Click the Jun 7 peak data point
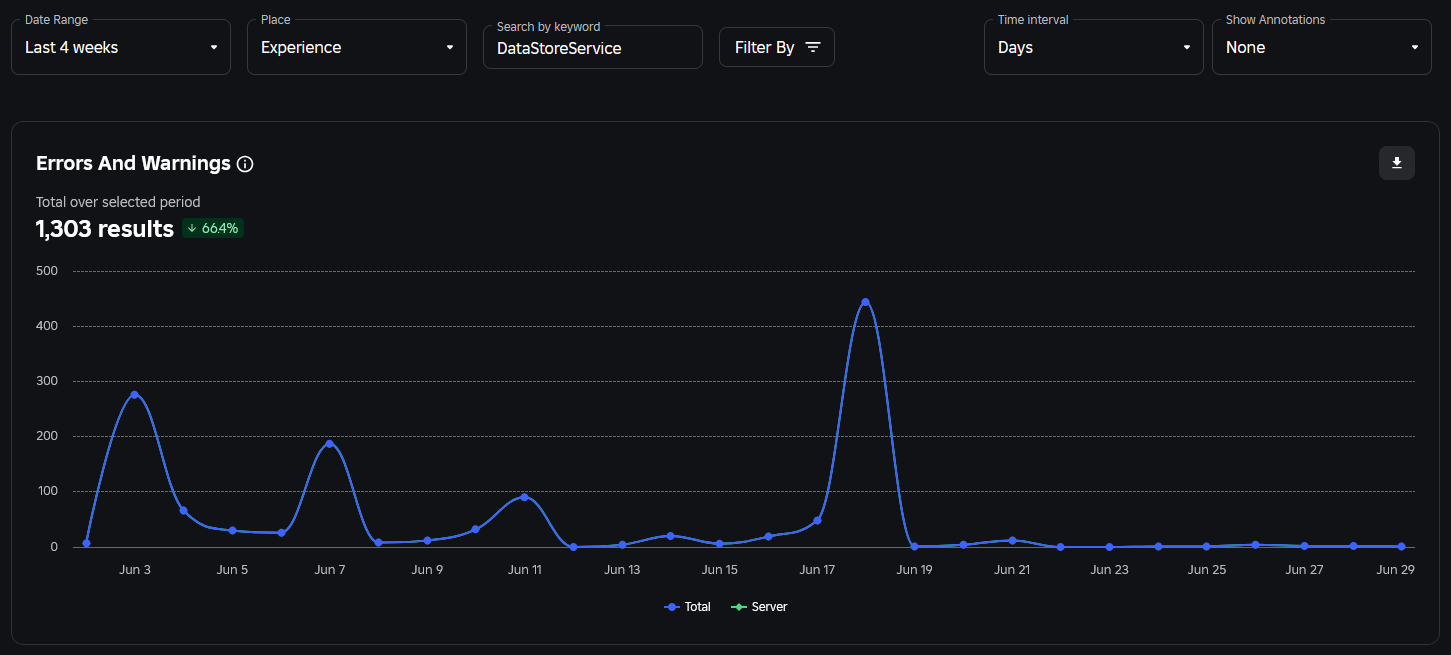 point(329,444)
